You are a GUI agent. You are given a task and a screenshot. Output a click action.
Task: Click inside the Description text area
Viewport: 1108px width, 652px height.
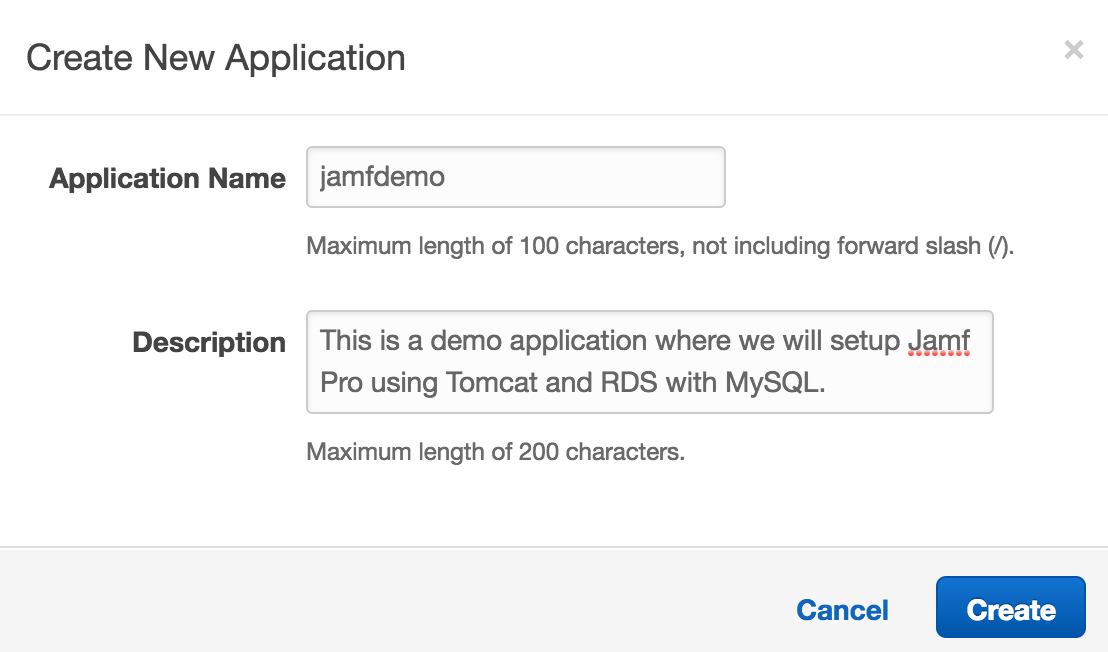tap(649, 362)
